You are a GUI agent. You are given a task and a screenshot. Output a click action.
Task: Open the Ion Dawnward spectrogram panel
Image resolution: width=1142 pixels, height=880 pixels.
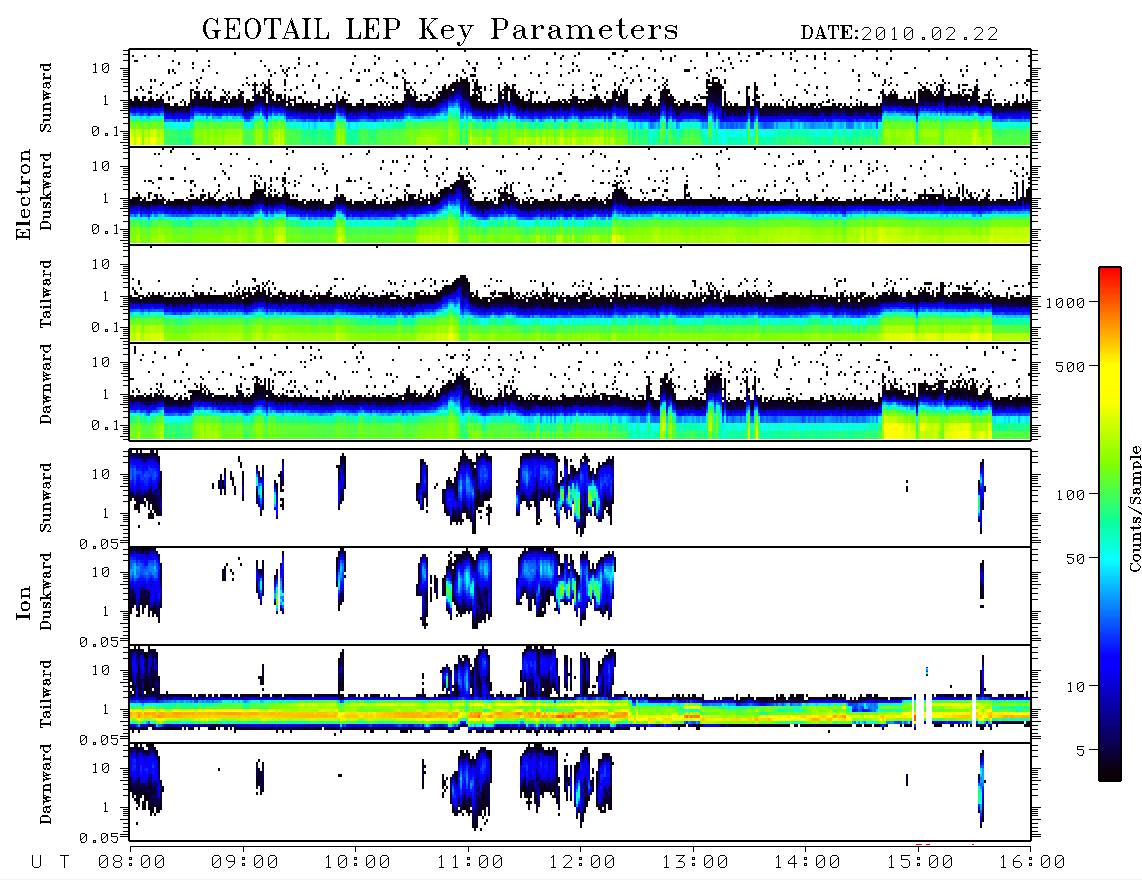(x=580, y=792)
